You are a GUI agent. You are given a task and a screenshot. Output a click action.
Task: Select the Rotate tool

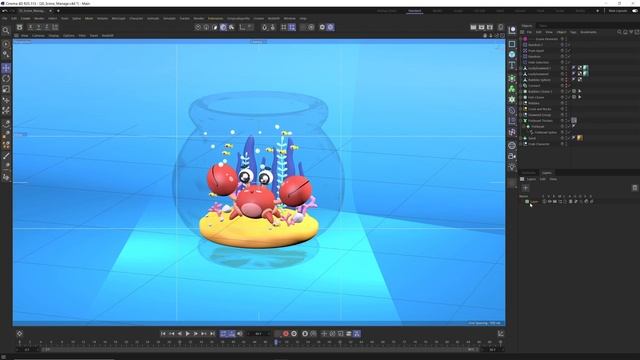(x=6, y=78)
